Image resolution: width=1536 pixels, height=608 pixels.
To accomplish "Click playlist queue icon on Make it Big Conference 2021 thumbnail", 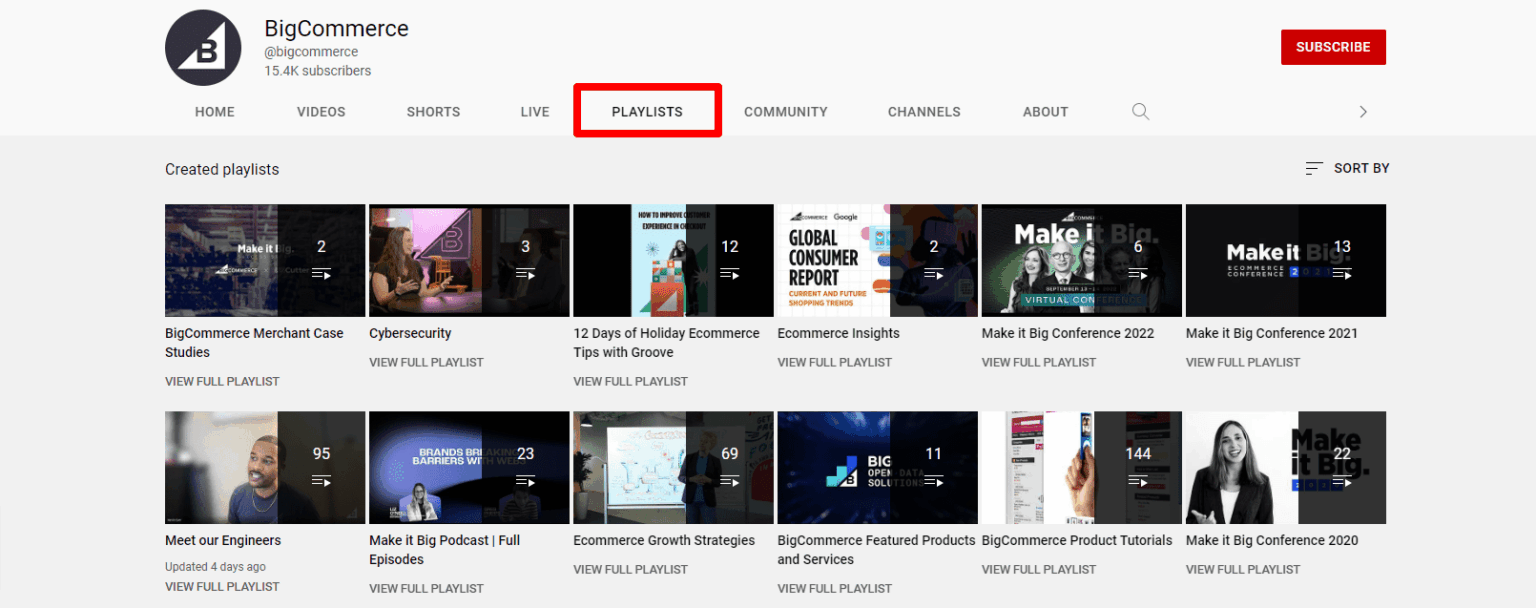I will point(1342,273).
